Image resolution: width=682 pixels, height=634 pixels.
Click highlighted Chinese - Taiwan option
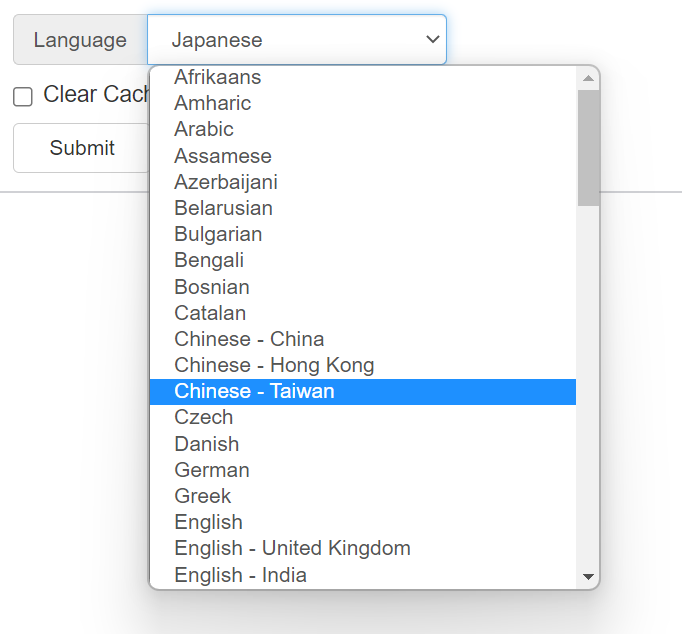pos(363,391)
